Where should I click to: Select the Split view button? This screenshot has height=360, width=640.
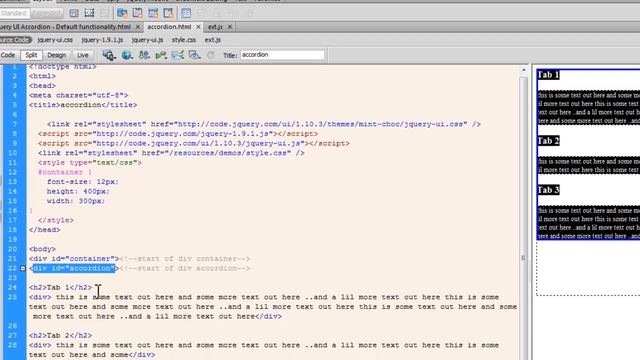coord(31,55)
